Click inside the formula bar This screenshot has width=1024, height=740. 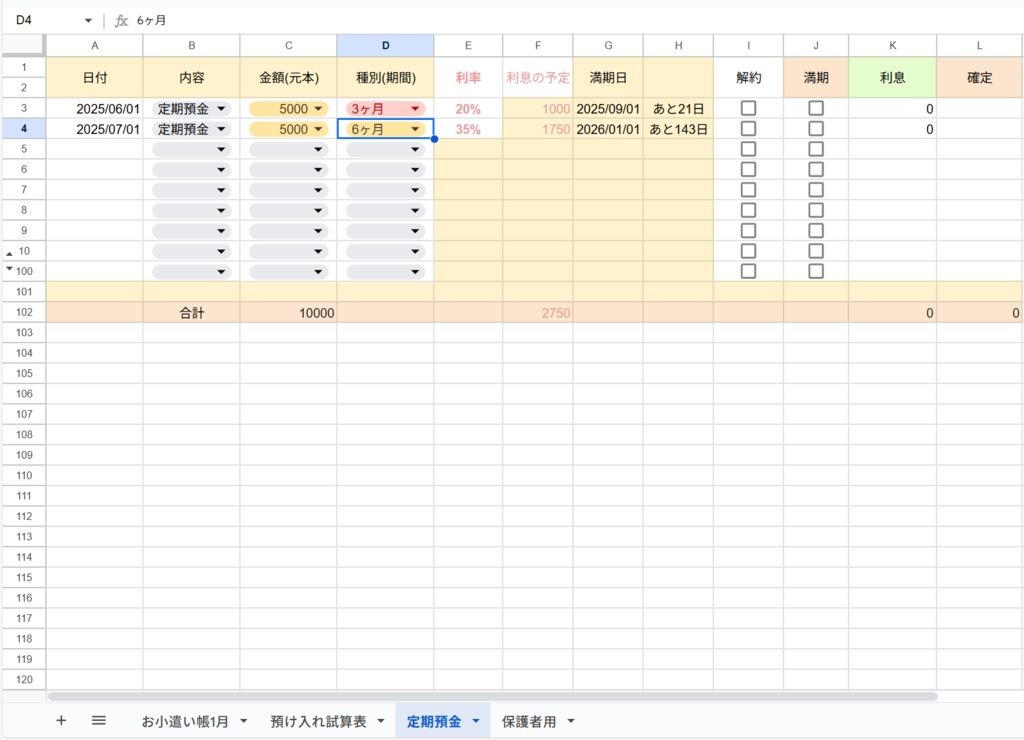[300, 18]
